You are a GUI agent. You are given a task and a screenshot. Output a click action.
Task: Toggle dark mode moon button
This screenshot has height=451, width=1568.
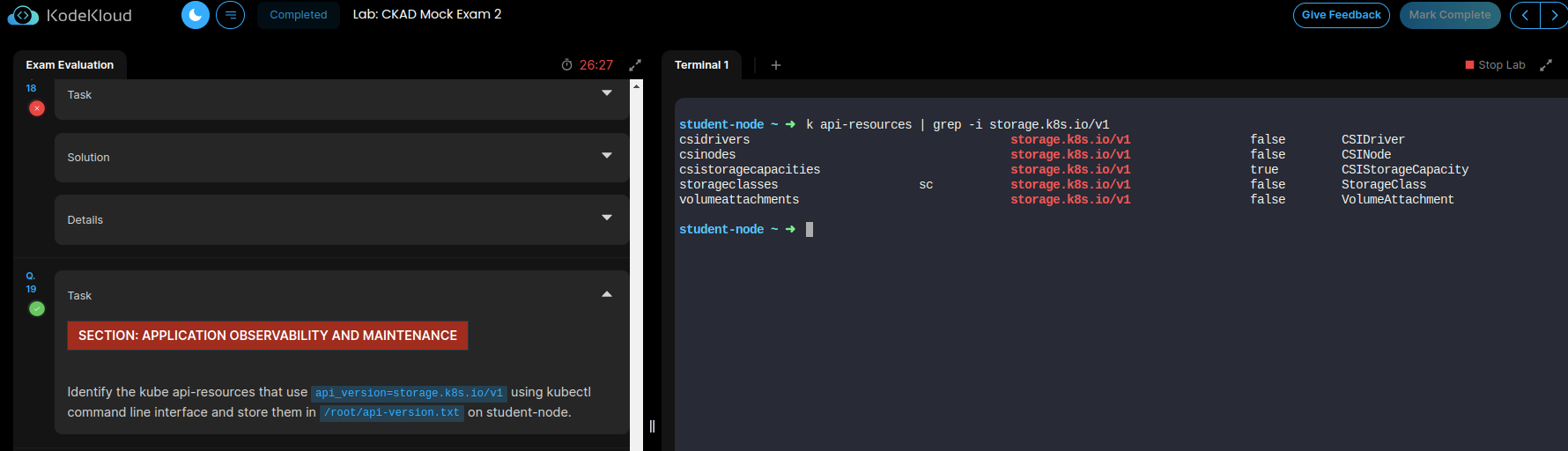196,15
